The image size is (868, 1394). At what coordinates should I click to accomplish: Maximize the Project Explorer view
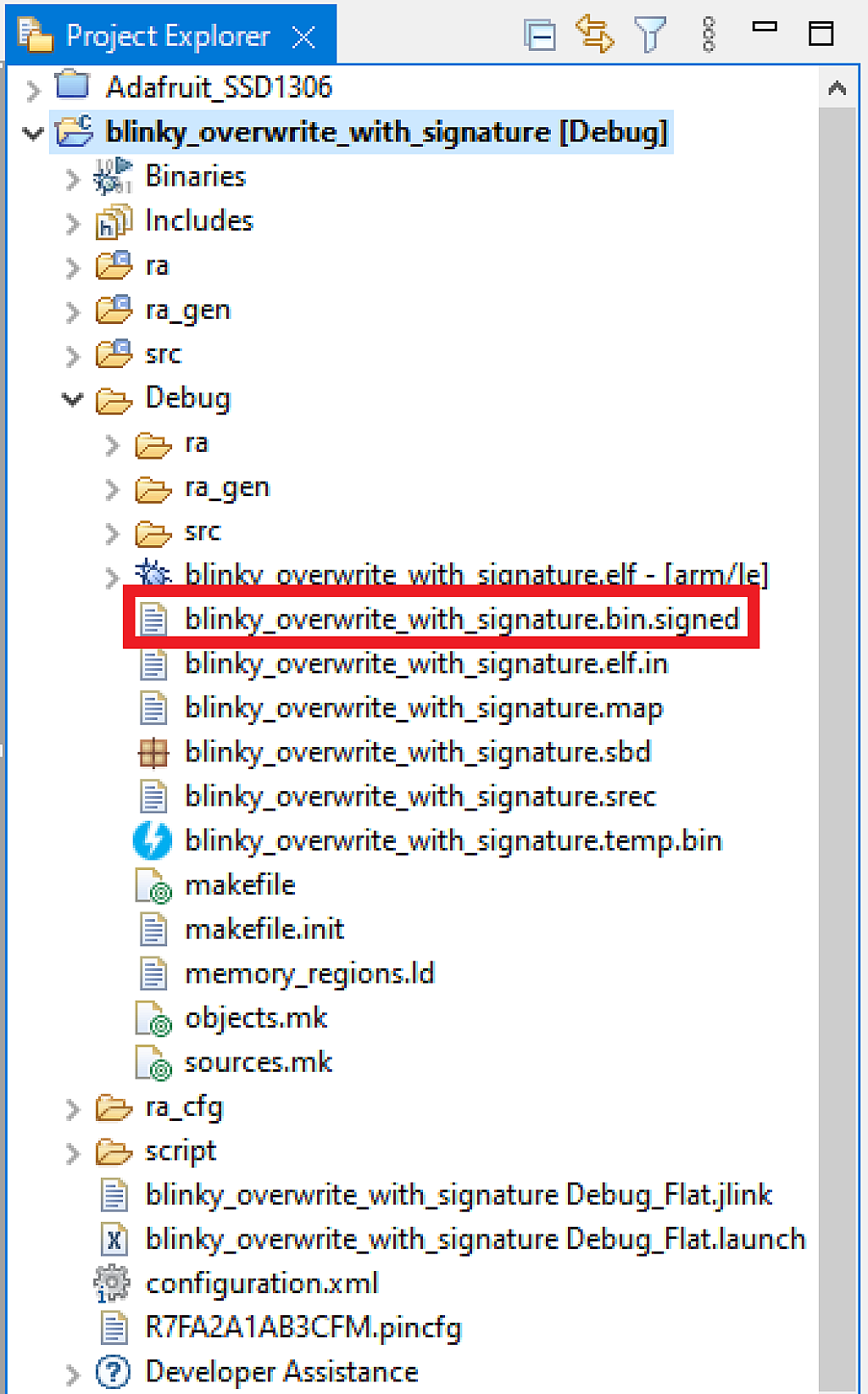(x=821, y=34)
